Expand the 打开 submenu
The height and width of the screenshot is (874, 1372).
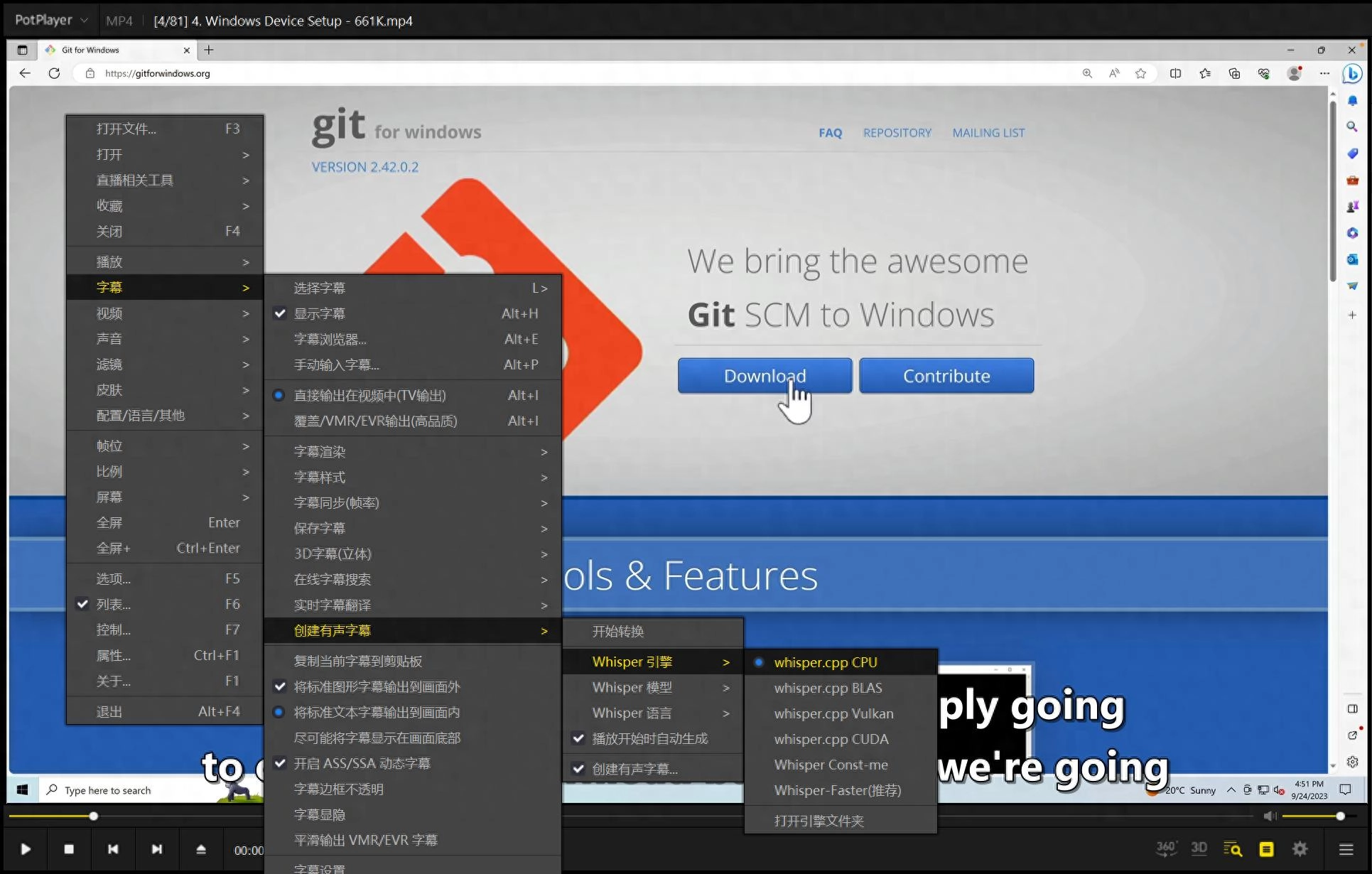click(165, 154)
